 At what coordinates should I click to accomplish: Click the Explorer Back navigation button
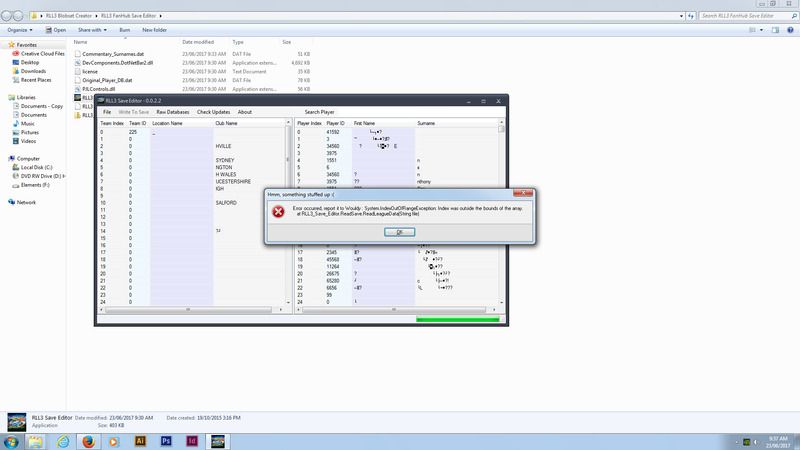[6, 16]
